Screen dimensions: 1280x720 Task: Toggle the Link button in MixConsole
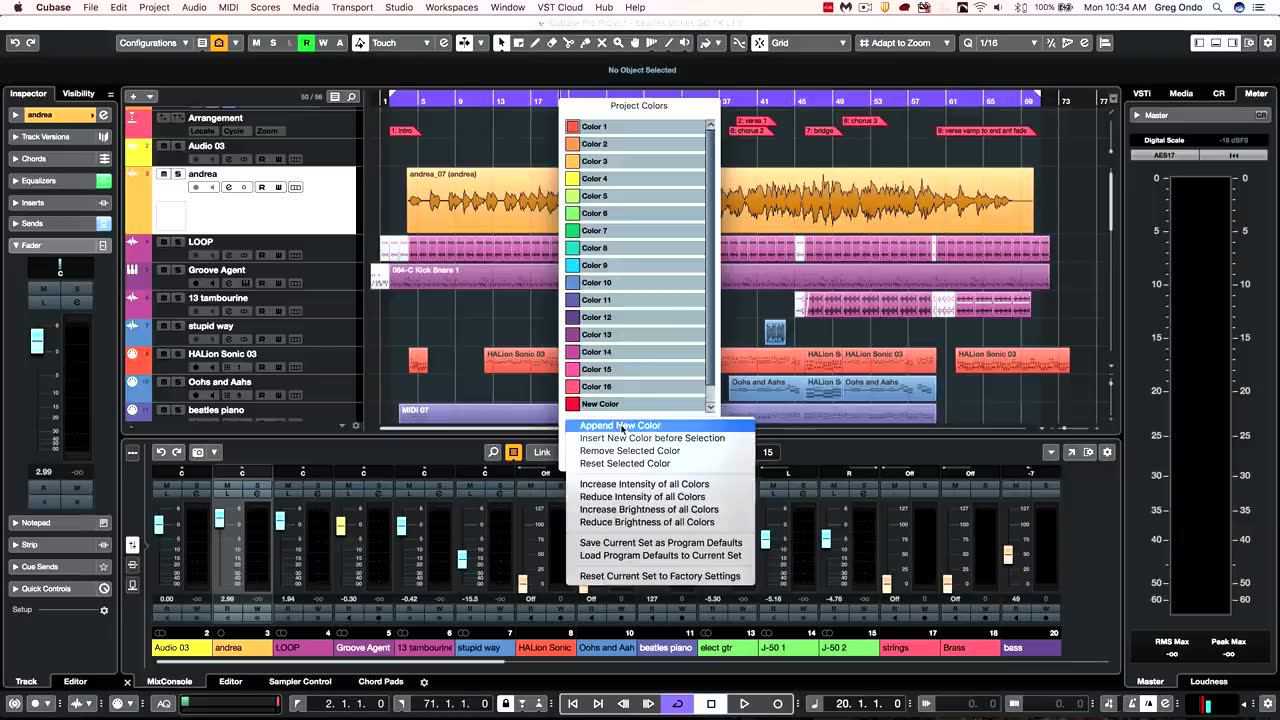[542, 452]
